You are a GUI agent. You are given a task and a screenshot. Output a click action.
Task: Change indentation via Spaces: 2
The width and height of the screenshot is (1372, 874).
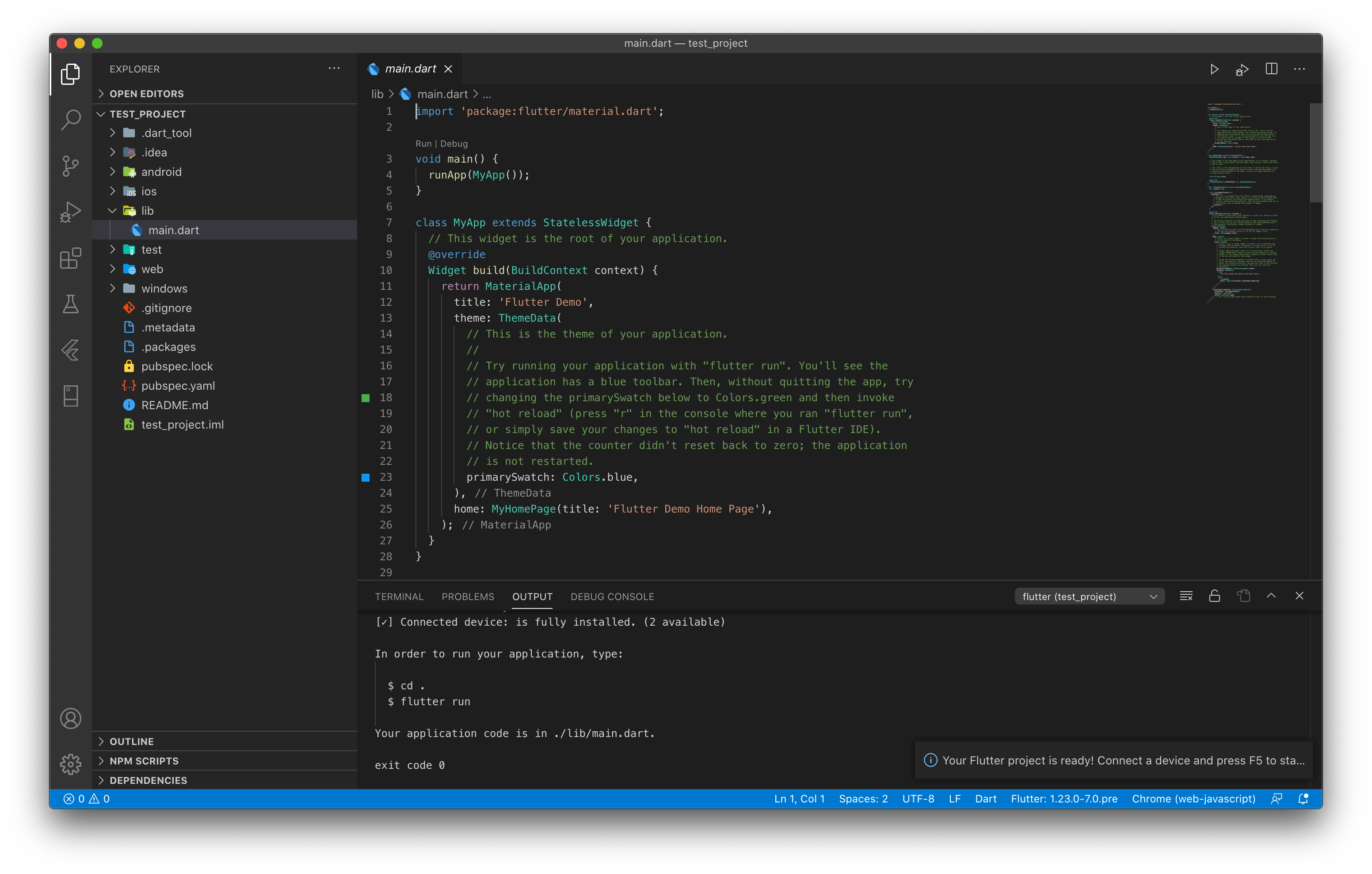pos(863,799)
